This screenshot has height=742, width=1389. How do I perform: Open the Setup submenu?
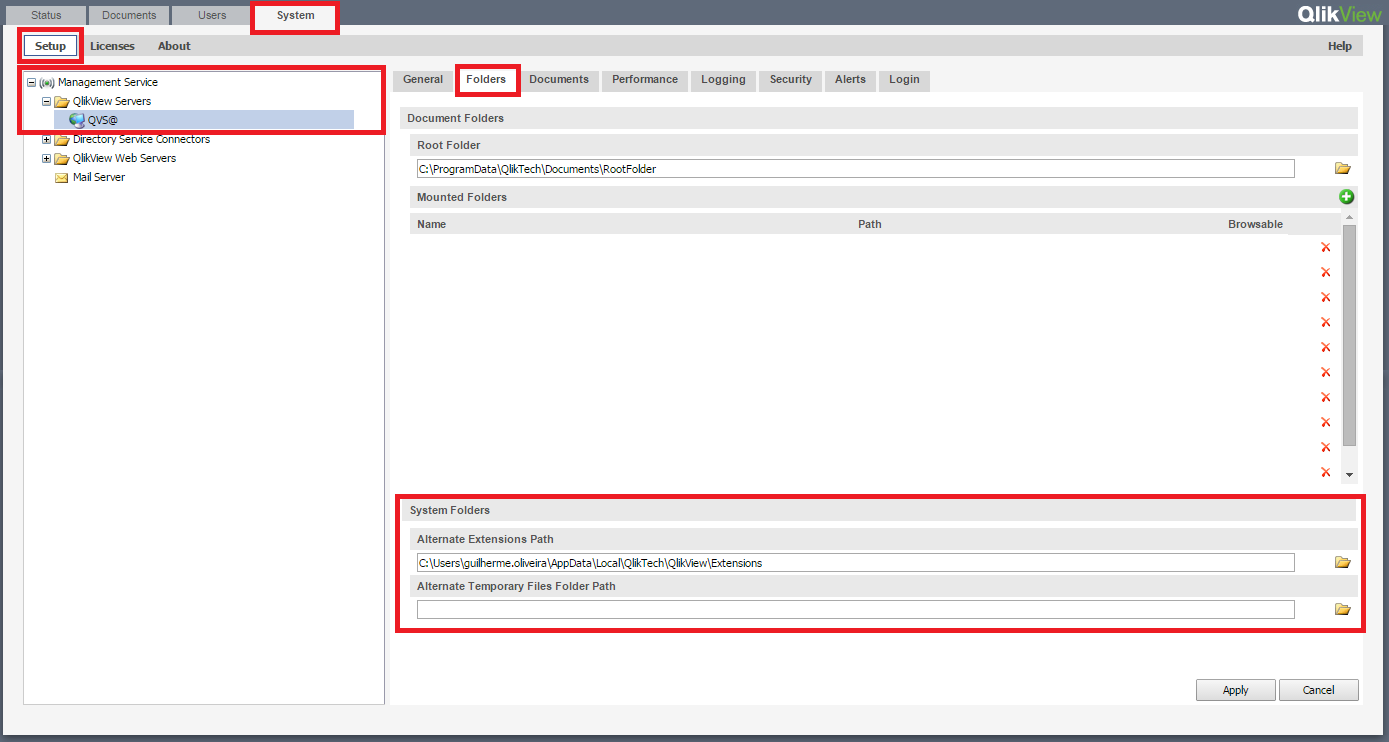(50, 46)
